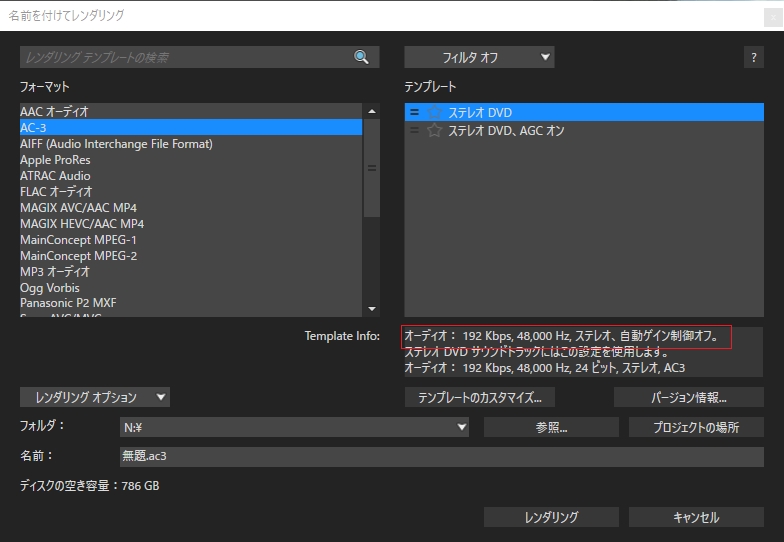Select AIFF (Audio Interchange File Format)
The image size is (784, 542).
pyautogui.click(x=190, y=144)
